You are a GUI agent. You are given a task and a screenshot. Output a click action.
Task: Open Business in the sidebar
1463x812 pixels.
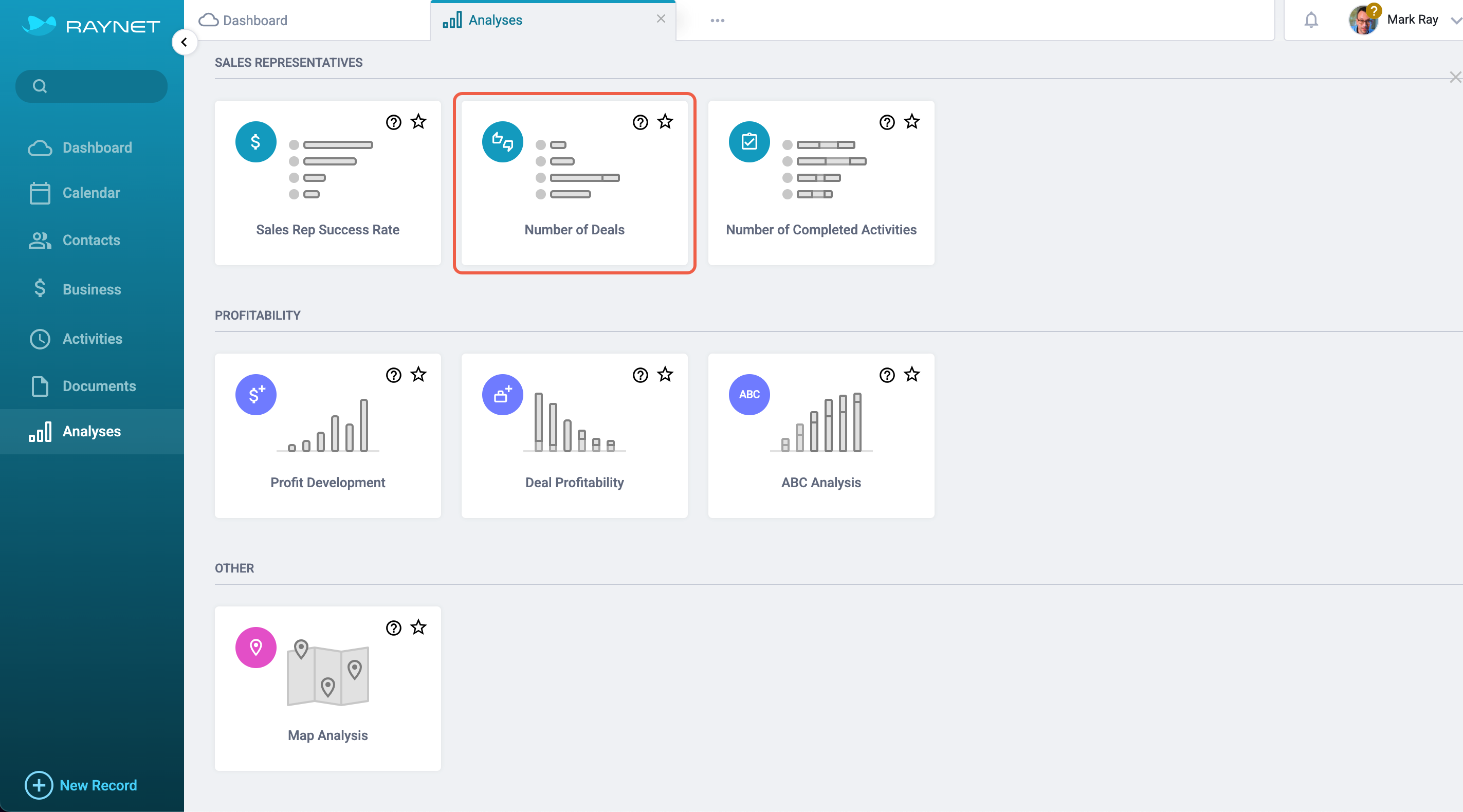click(x=92, y=289)
